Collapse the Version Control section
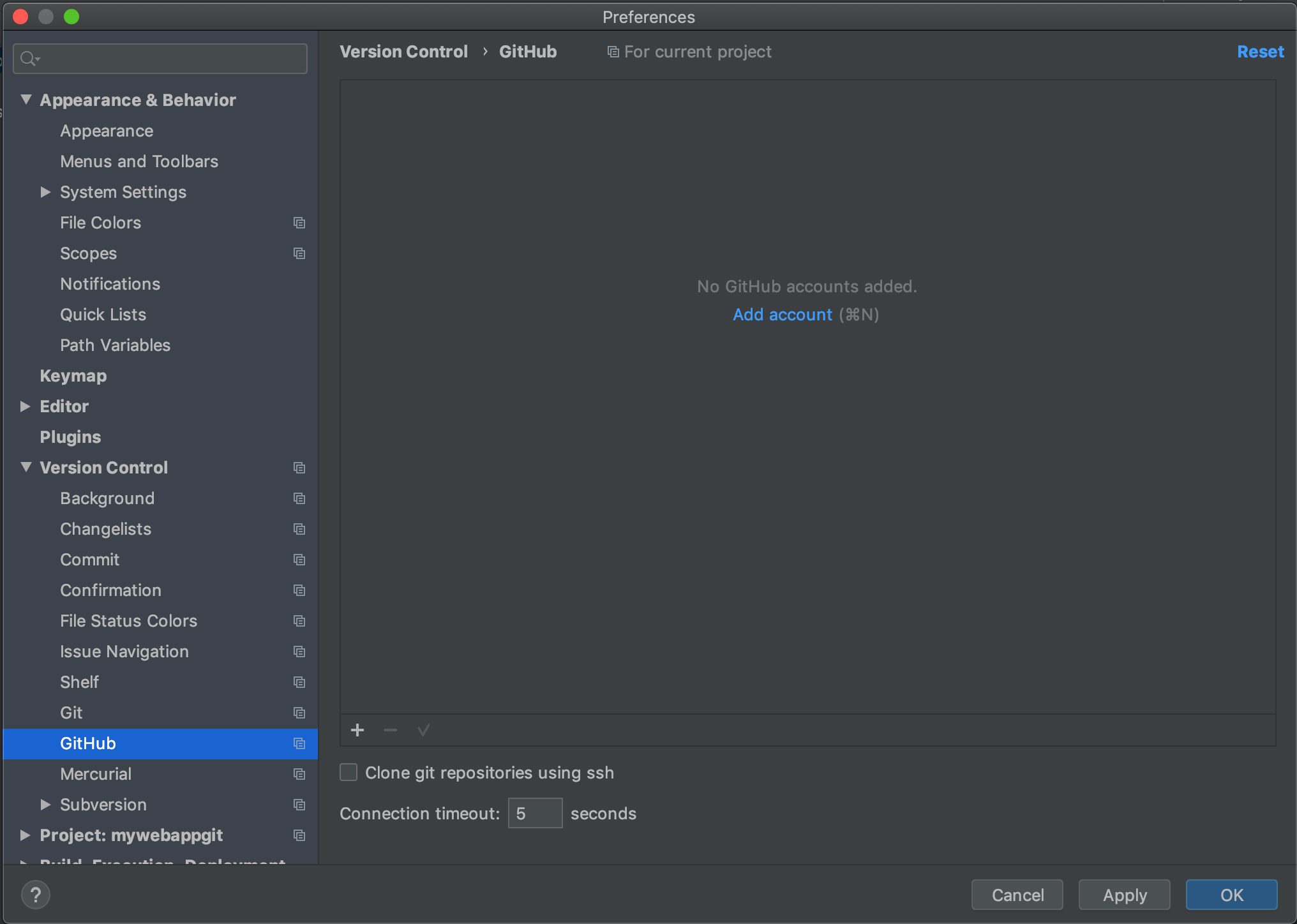 point(26,467)
